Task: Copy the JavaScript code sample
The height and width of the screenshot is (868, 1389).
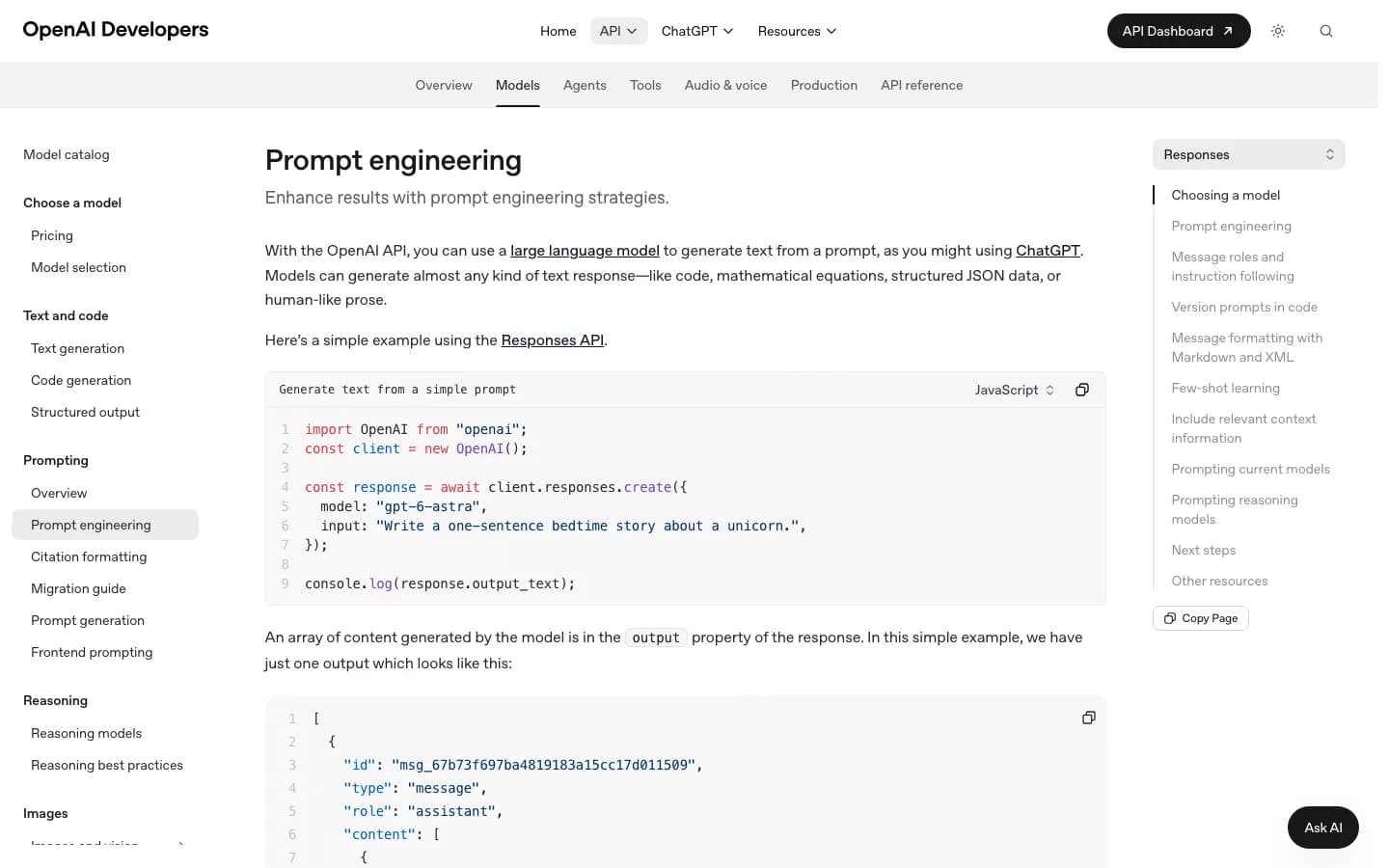Action: 1082,390
